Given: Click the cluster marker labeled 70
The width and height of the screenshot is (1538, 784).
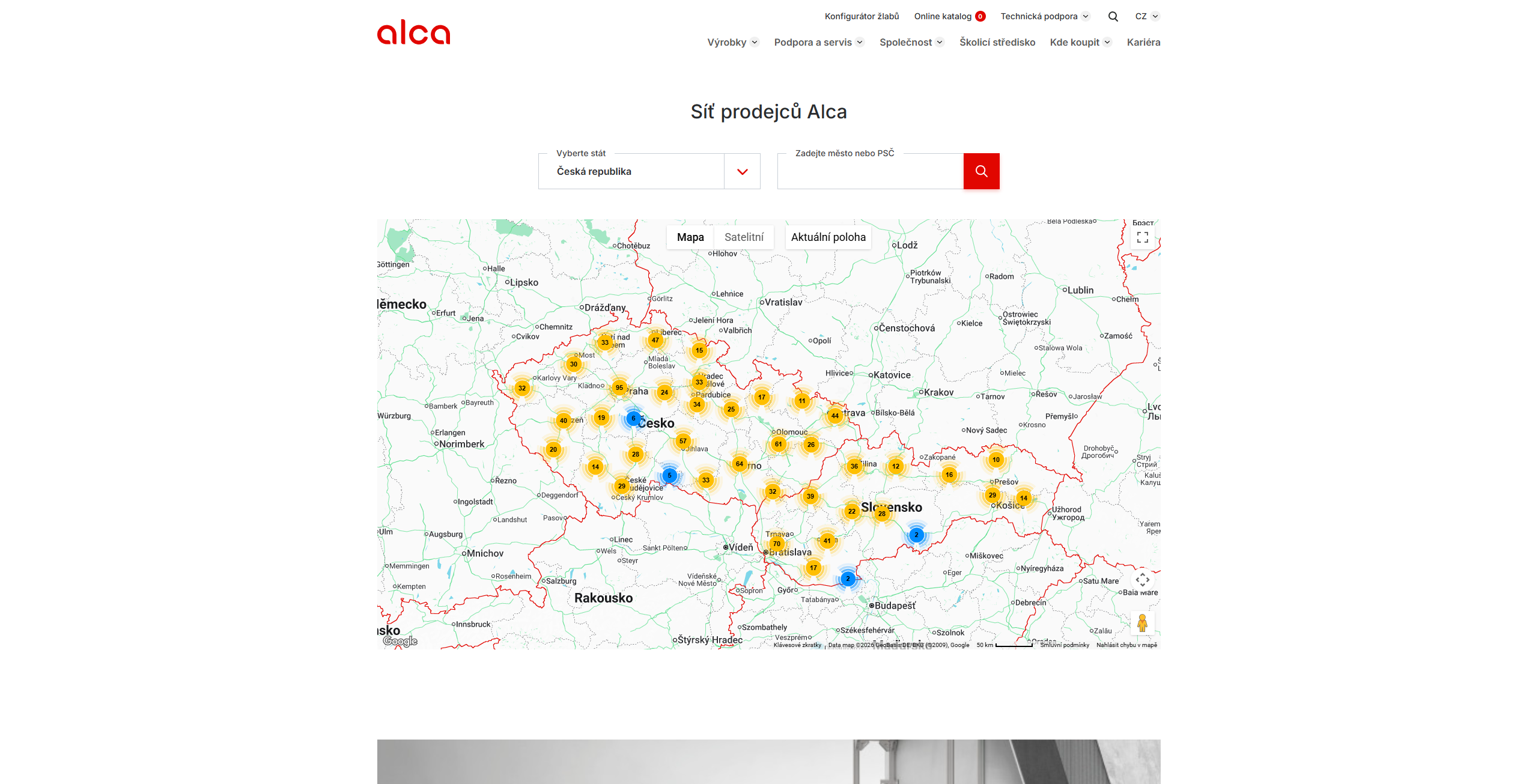Looking at the screenshot, I should point(776,544).
